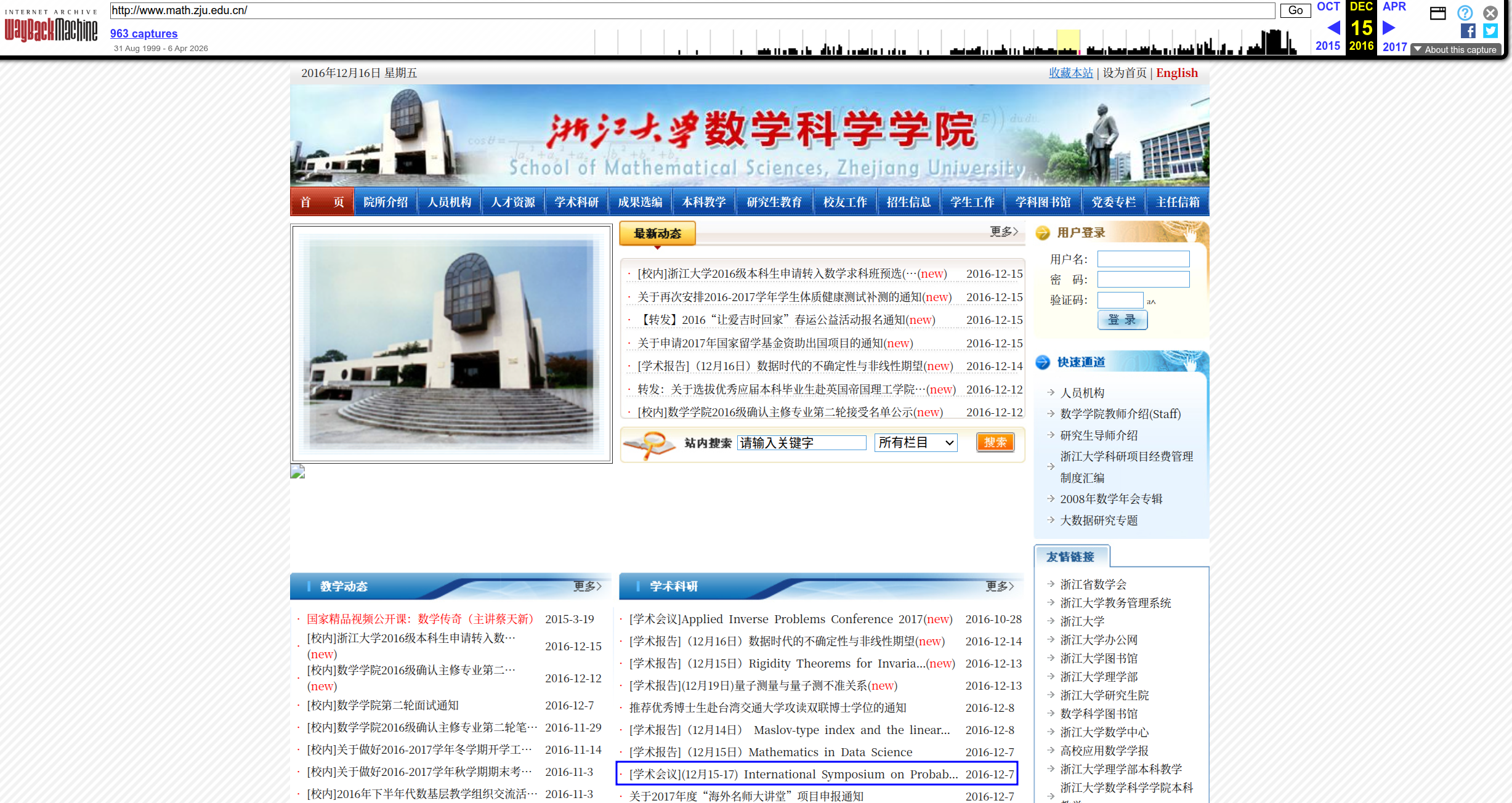Screen dimensions: 1512x803
Task: Open the 院所介绍 menu item
Action: (386, 202)
